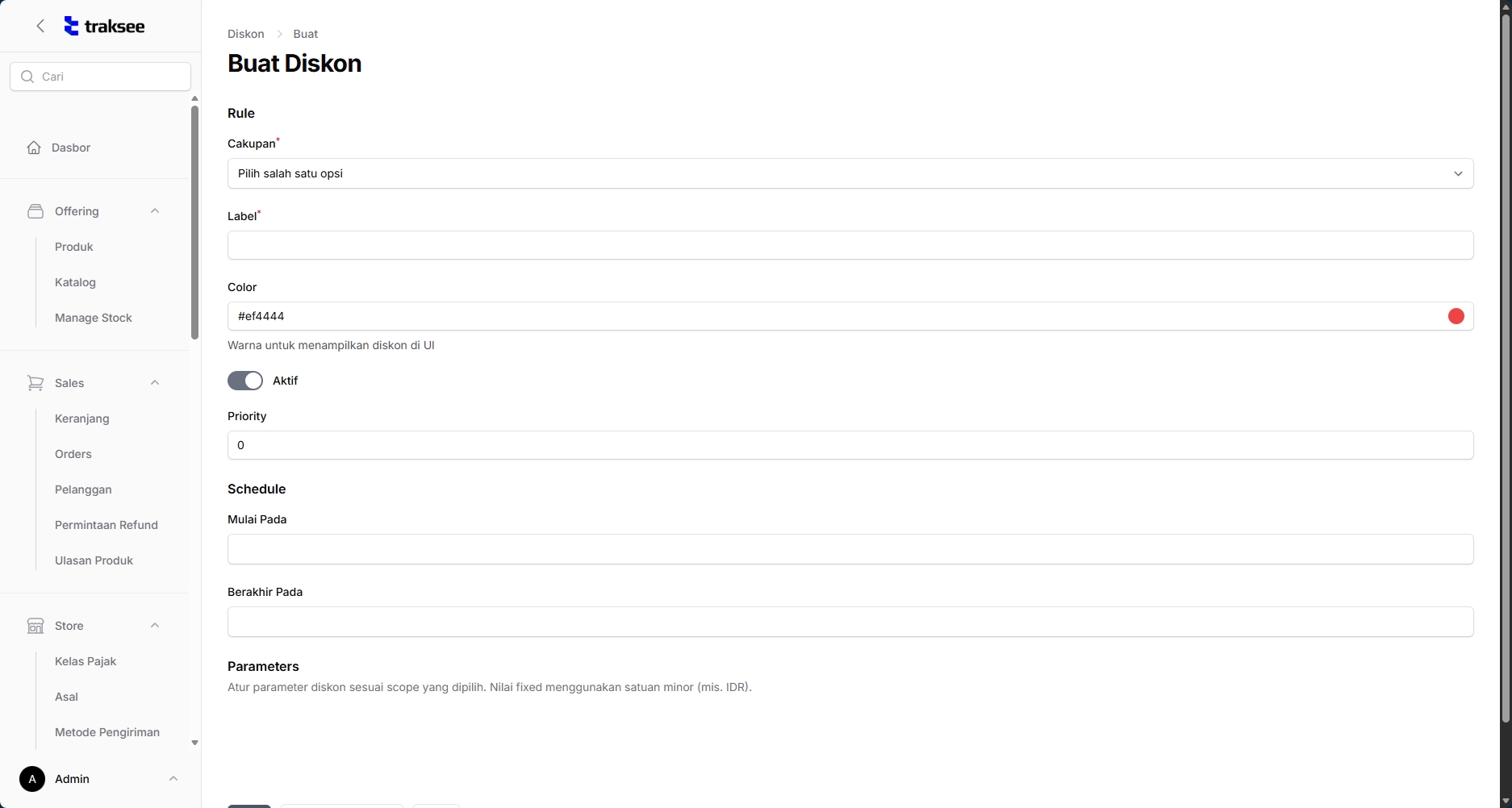
Task: Click the Diskon breadcrumb link
Action: tap(246, 34)
